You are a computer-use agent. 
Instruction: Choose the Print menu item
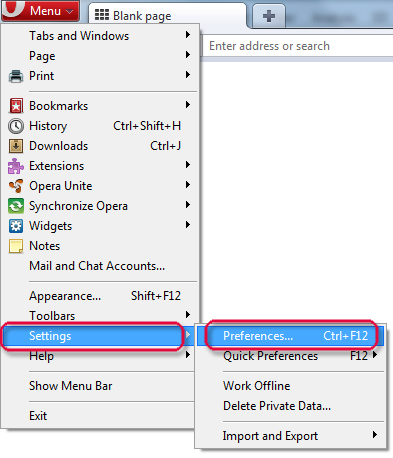point(100,76)
